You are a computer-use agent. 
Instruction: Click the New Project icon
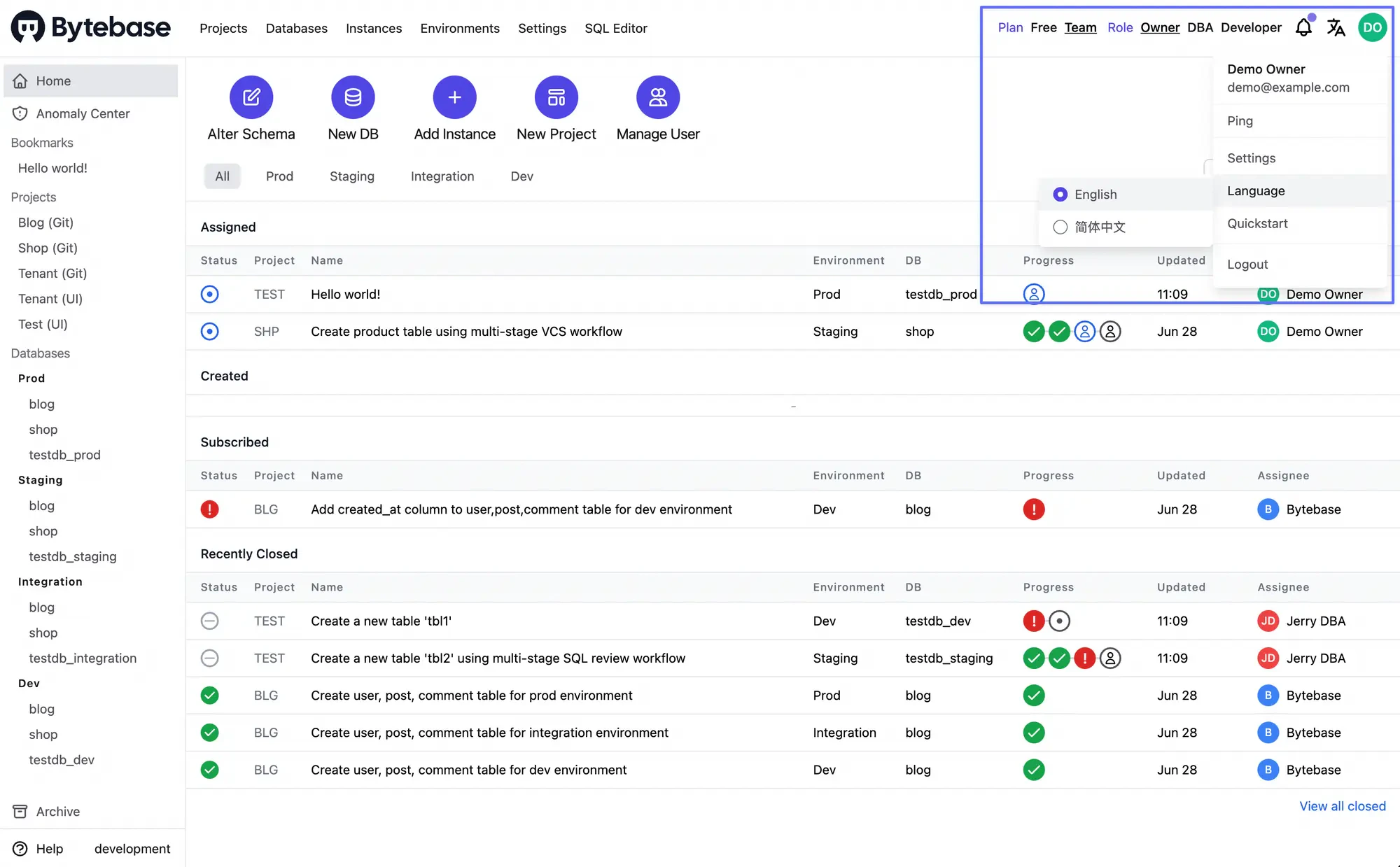tap(556, 97)
